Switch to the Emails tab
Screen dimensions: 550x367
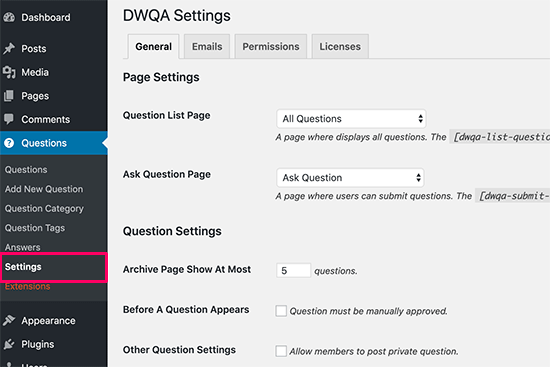click(207, 46)
